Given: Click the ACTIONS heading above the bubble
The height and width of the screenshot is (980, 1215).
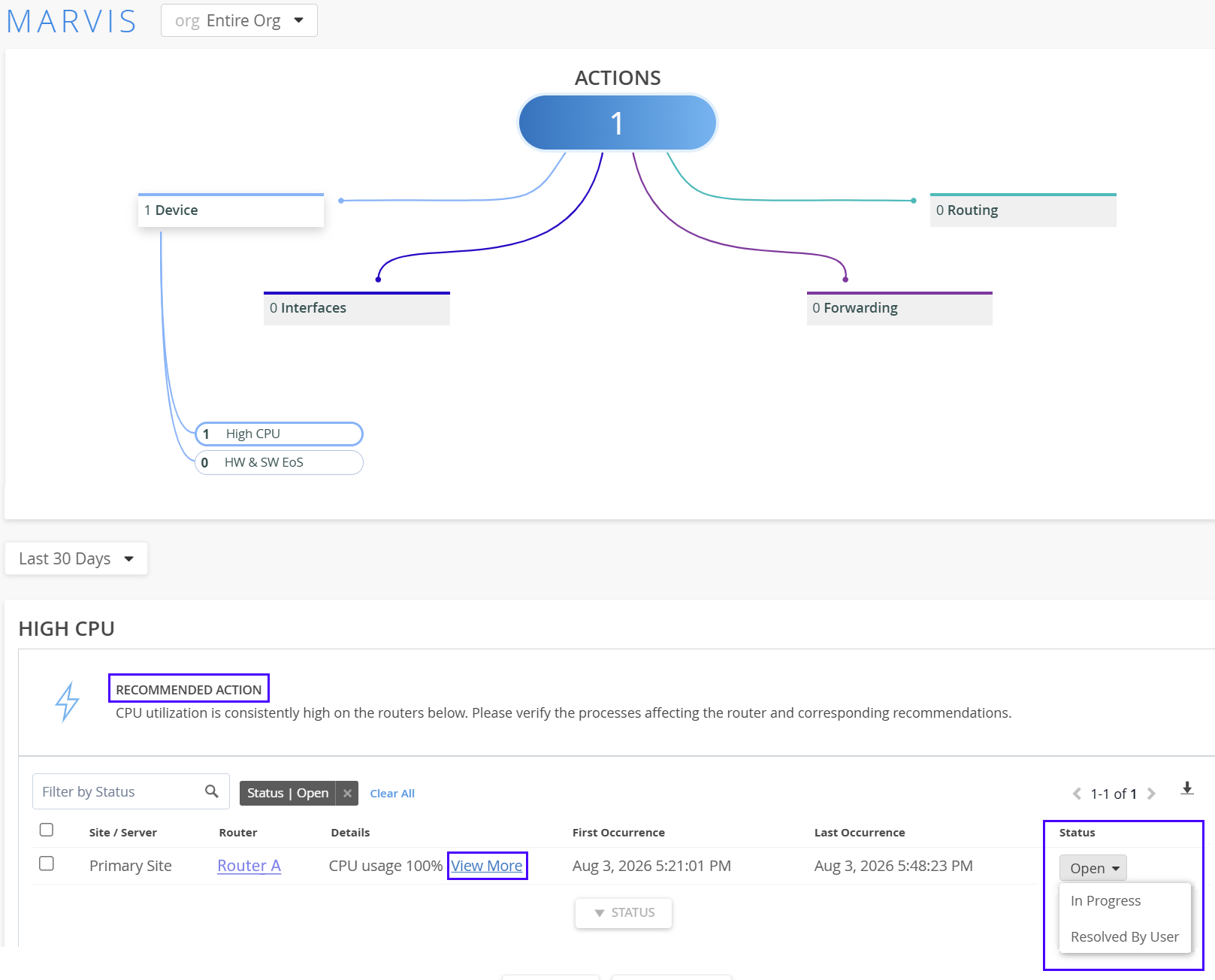Looking at the screenshot, I should (618, 78).
